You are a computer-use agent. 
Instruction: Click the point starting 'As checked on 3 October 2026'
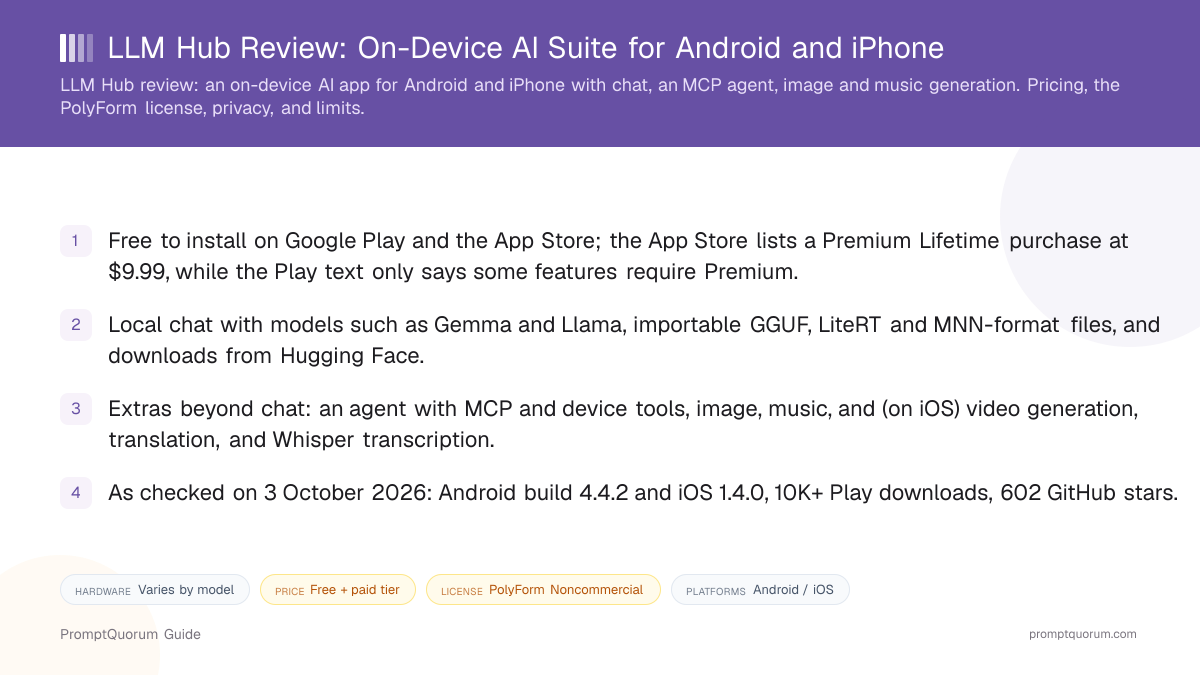(x=643, y=493)
